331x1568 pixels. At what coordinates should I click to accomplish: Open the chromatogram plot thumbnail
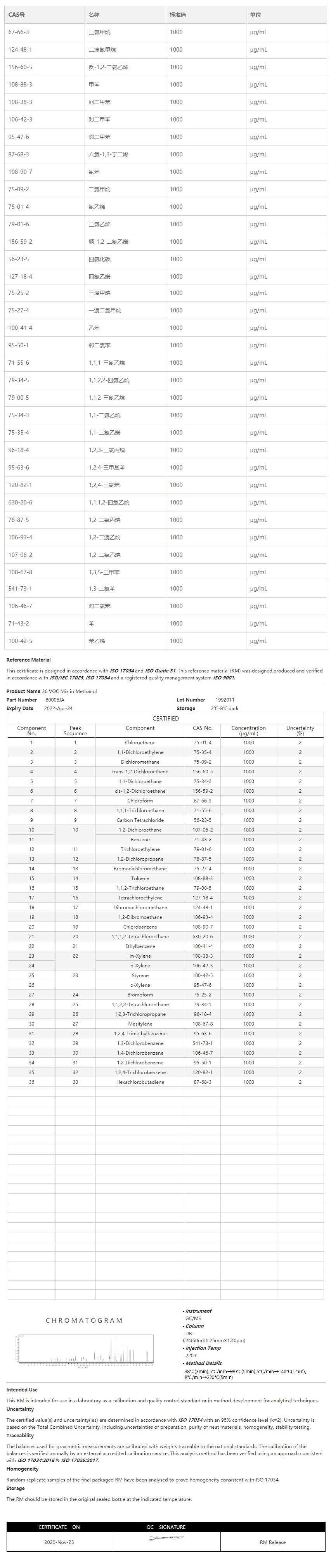pos(84,1351)
